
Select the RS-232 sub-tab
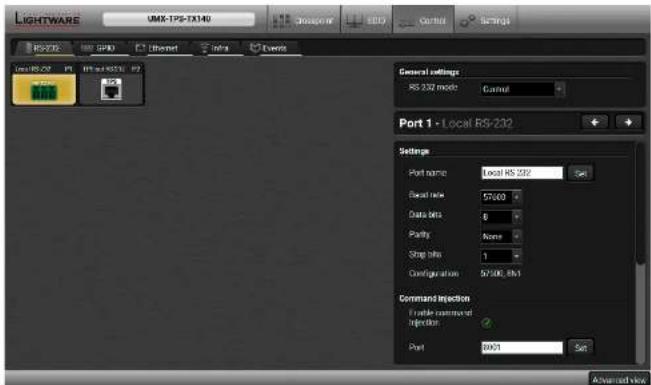(x=43, y=48)
